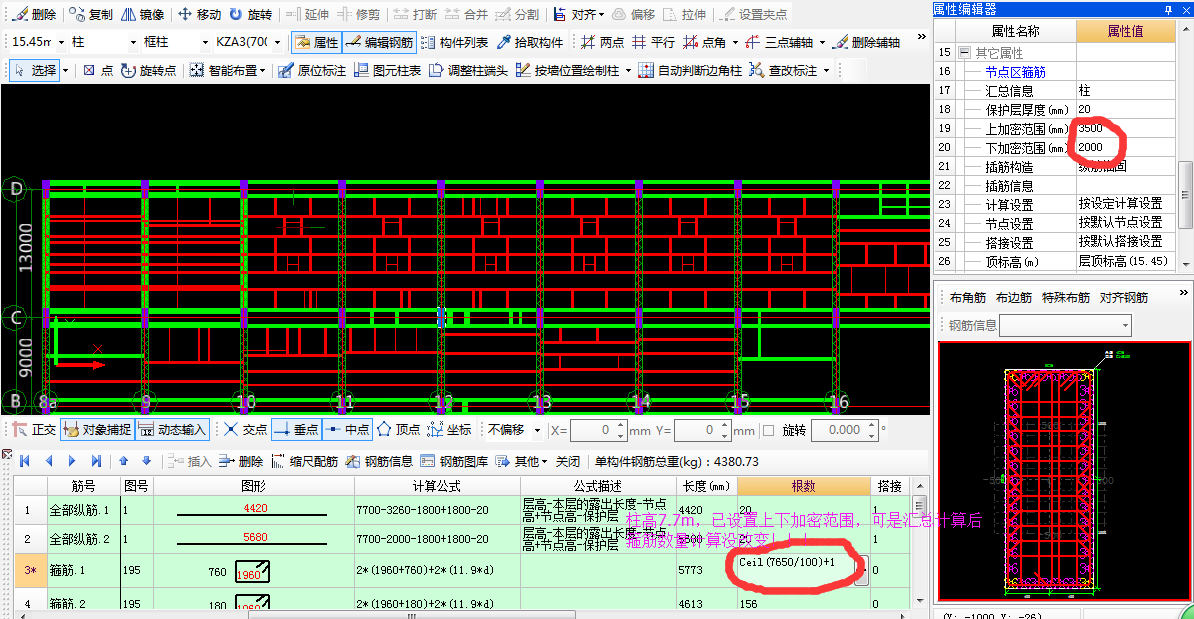Click the X offset input field
This screenshot has width=1194, height=619.
[599, 430]
